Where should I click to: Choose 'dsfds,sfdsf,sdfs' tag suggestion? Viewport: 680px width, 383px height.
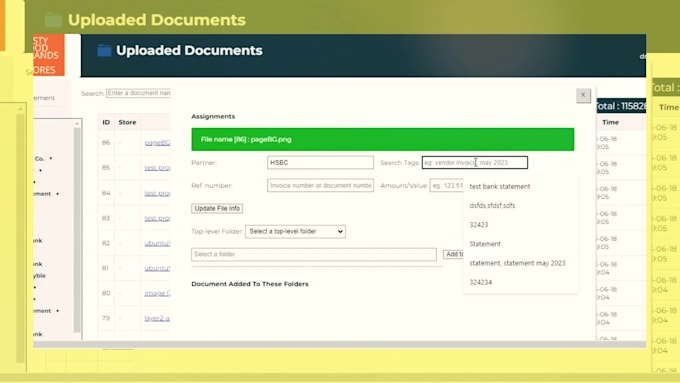(492, 206)
